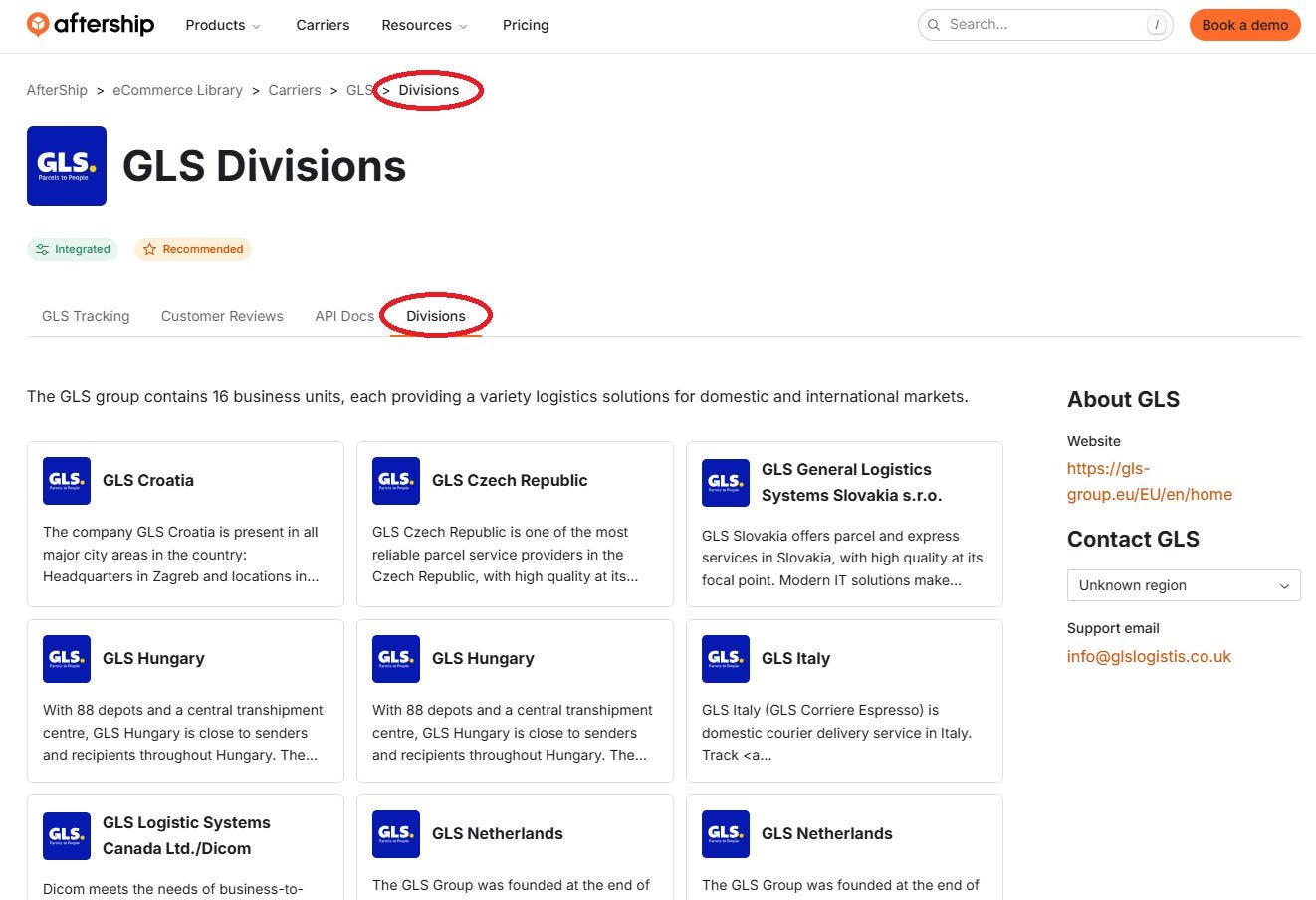Switch to the Customer Reviews tab
The image size is (1316, 900).
coord(222,316)
